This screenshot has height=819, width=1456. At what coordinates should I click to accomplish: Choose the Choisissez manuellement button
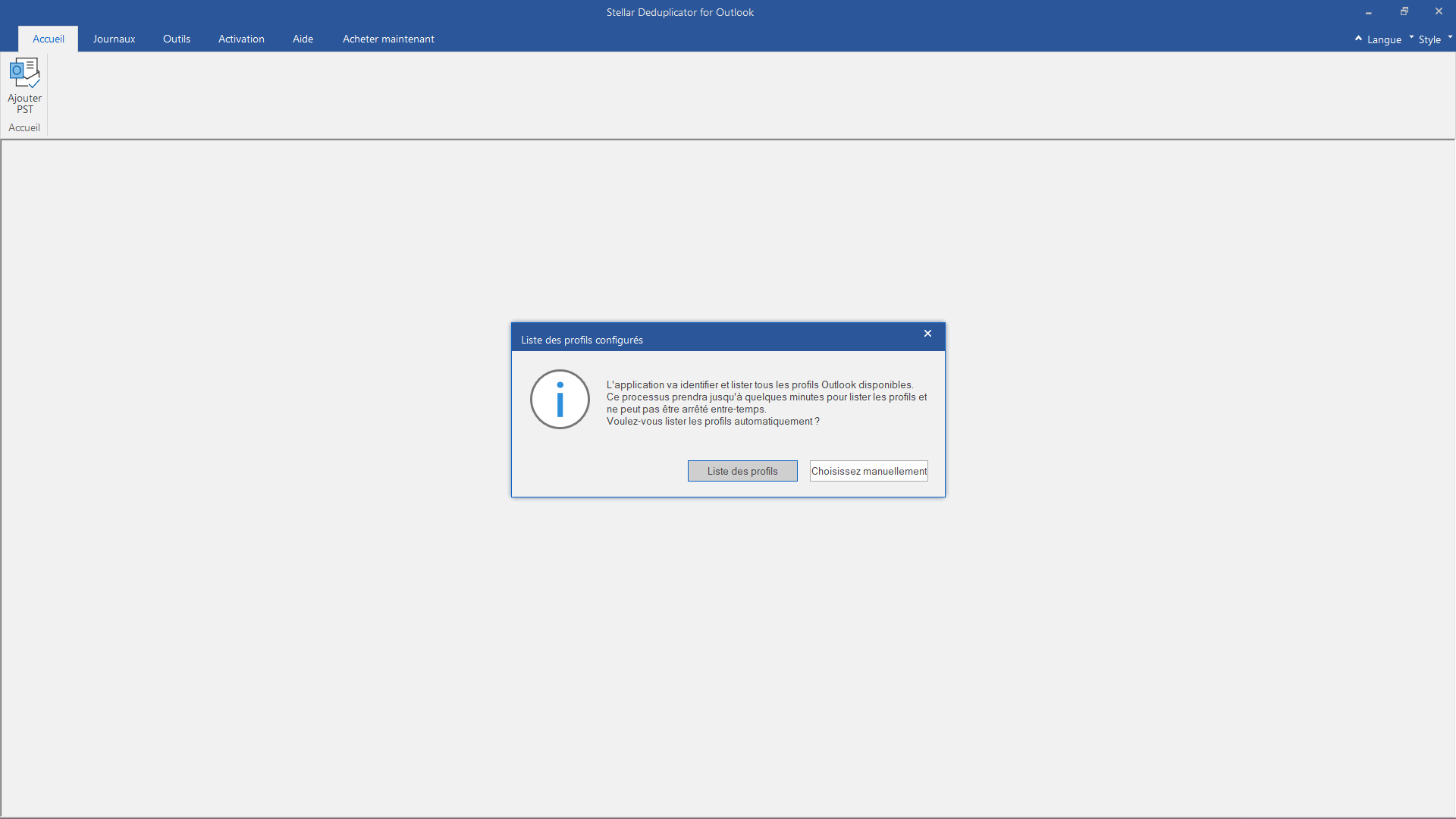click(869, 471)
